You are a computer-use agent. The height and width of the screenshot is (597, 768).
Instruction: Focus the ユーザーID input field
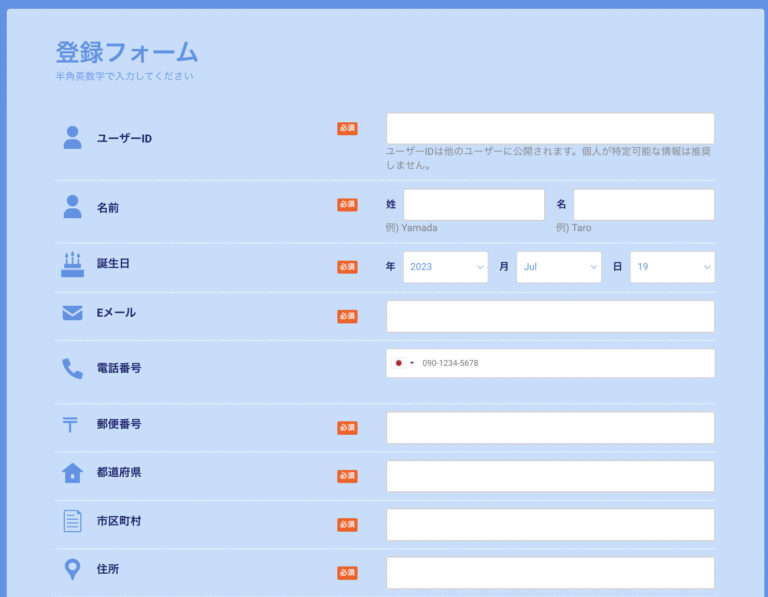point(550,128)
